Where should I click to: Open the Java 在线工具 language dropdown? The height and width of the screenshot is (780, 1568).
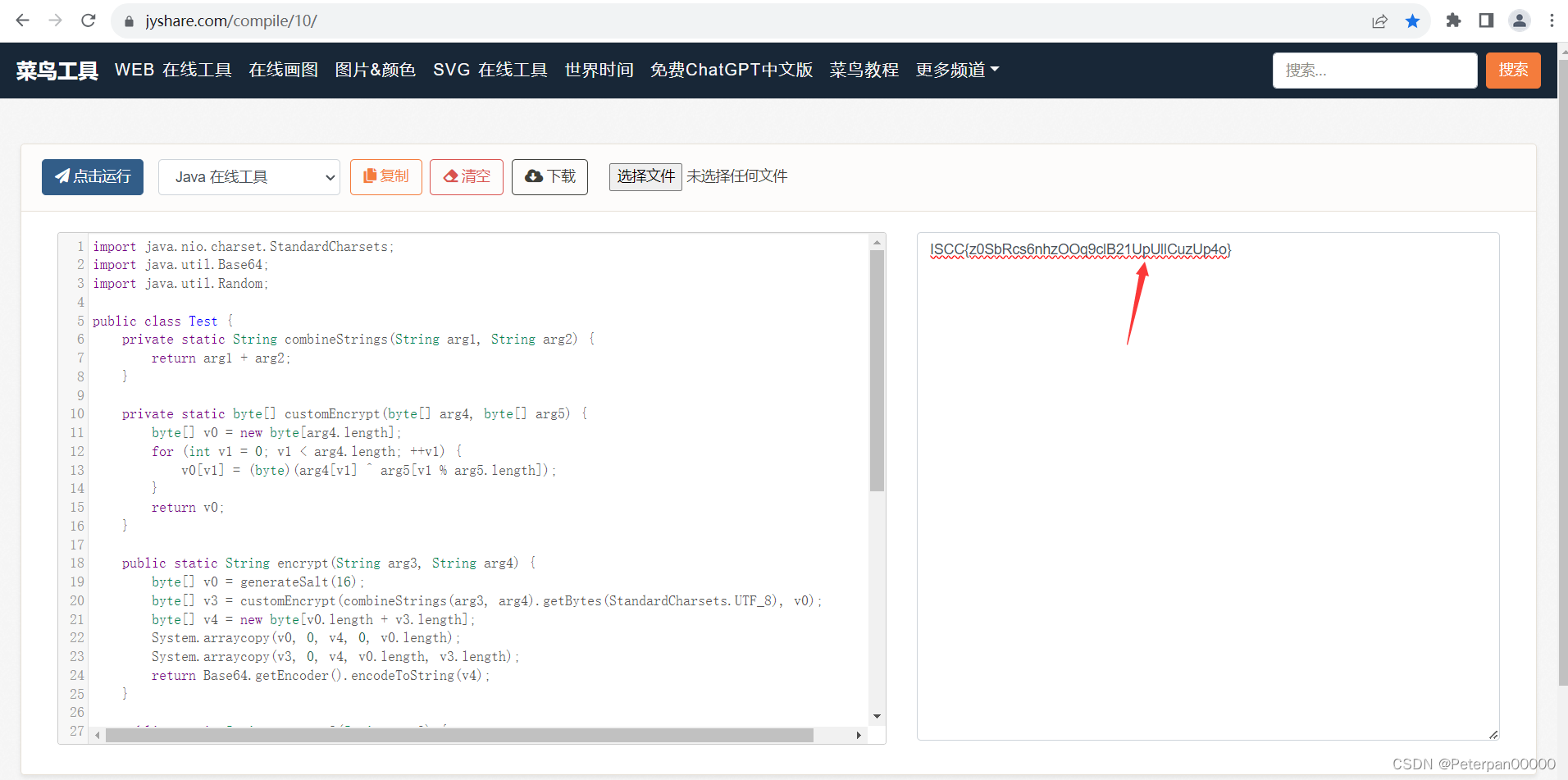tap(249, 177)
